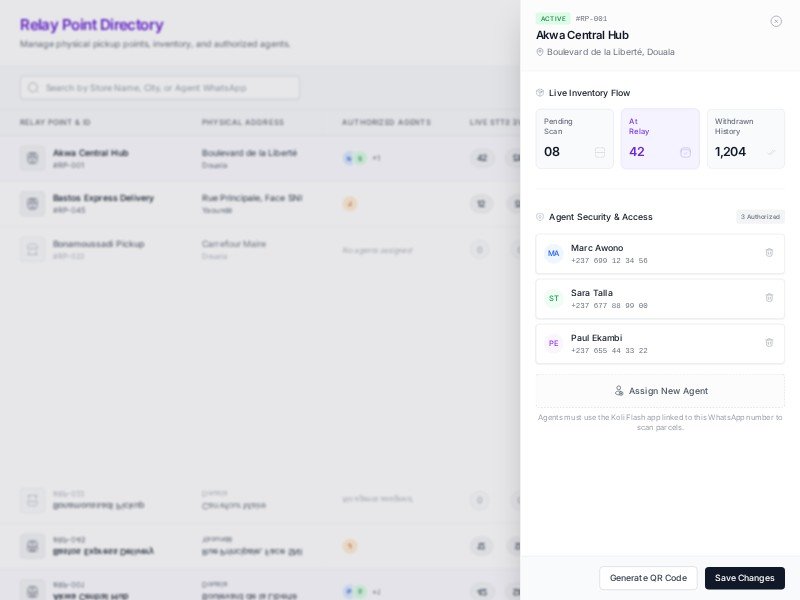This screenshot has height=600, width=800.
Task: Click the ACTIVE status badge
Action: (x=553, y=18)
